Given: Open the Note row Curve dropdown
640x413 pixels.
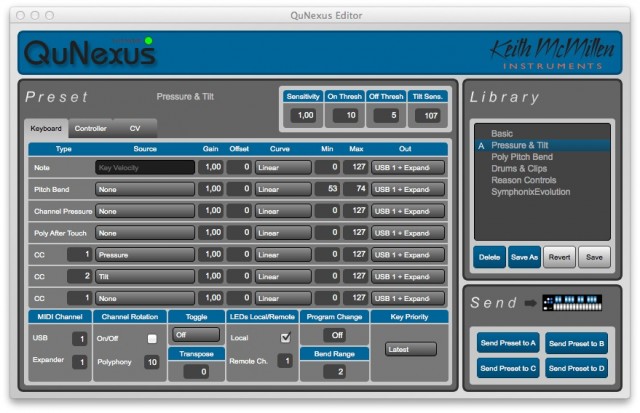Looking at the screenshot, I should [283, 167].
